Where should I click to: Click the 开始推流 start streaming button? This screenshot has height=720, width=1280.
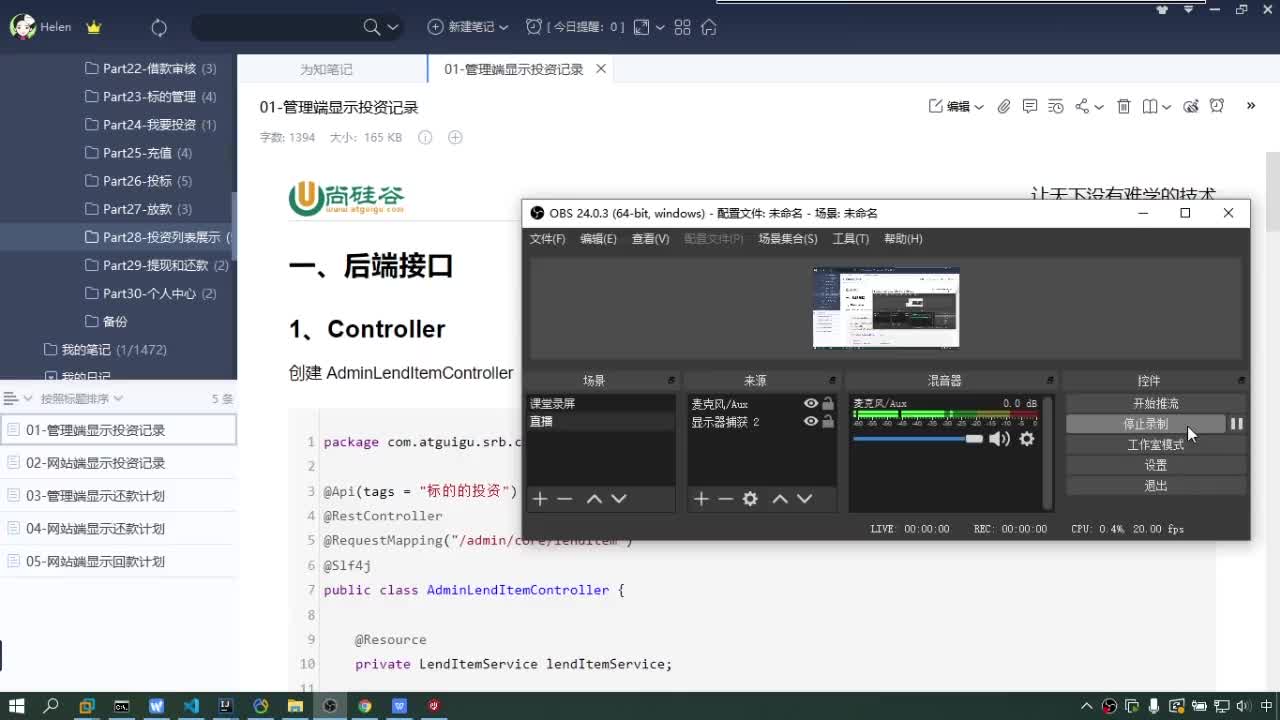[1156, 404]
